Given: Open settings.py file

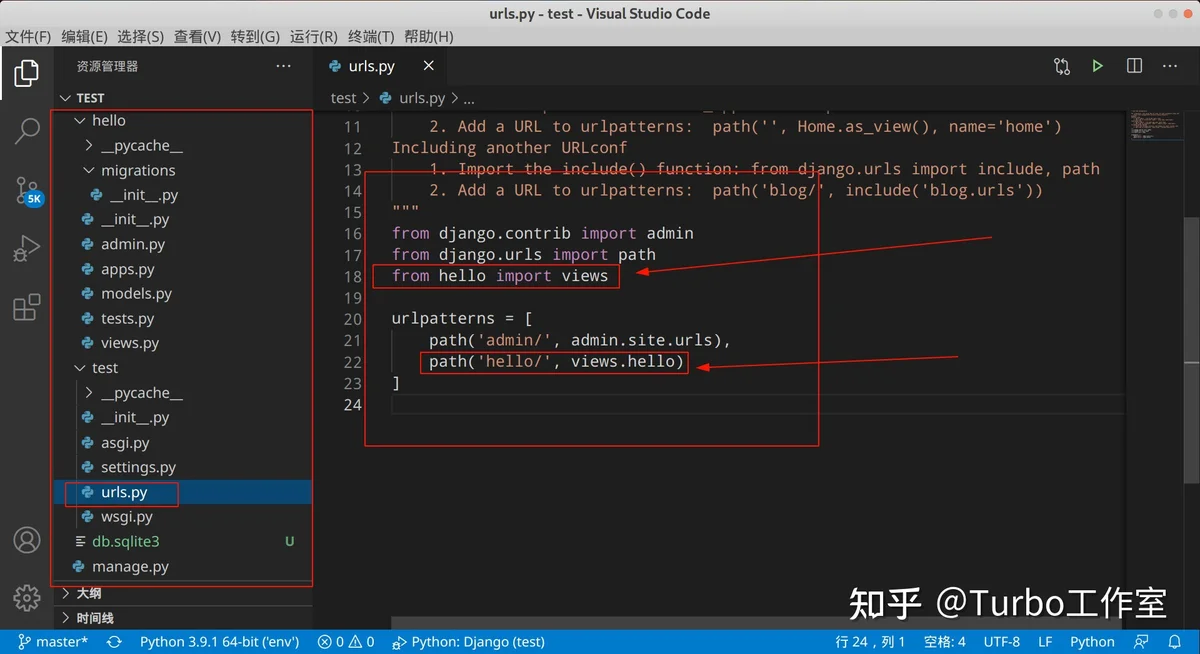Looking at the screenshot, I should (x=183, y=467).
